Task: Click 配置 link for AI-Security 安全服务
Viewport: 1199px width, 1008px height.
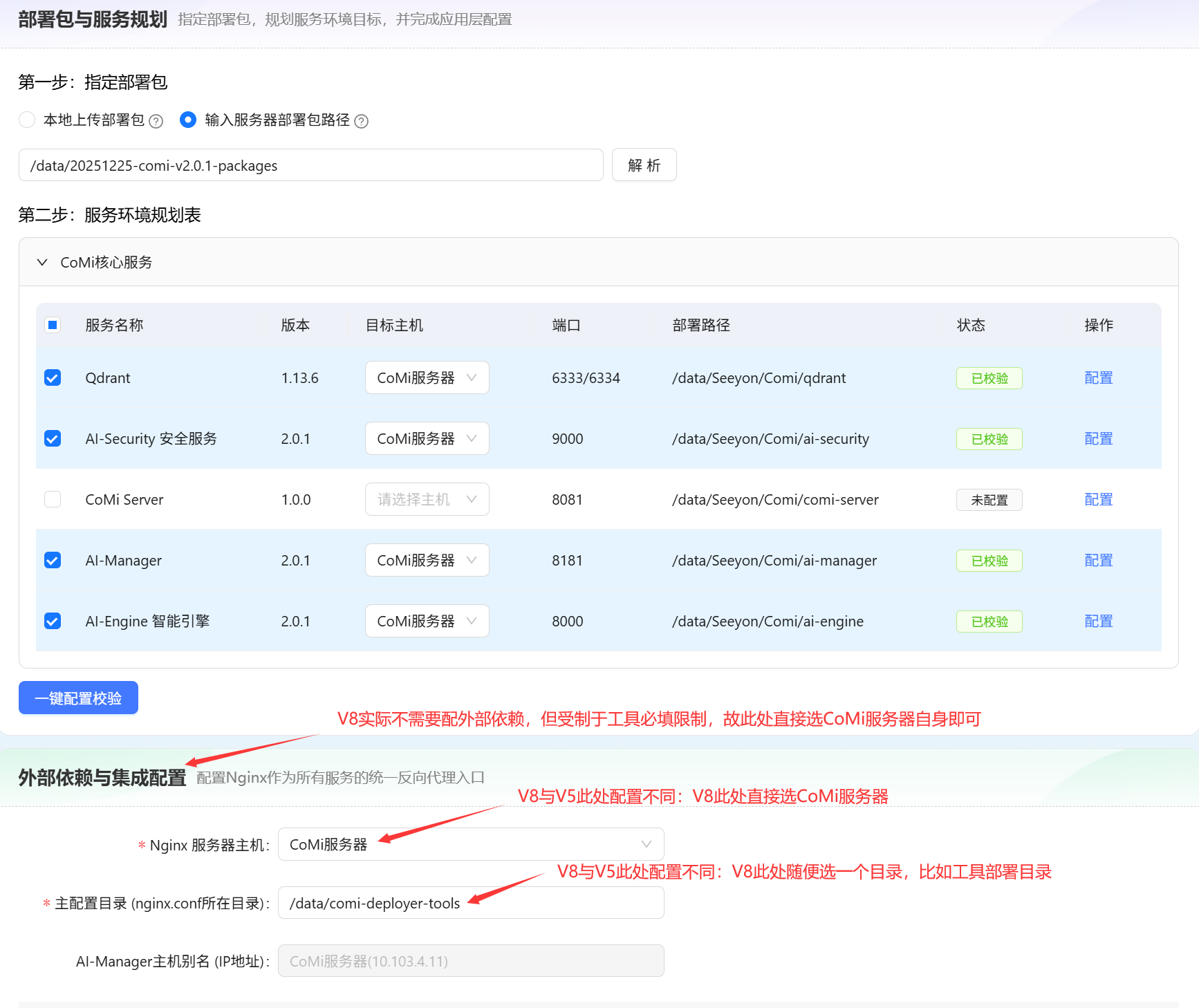Action: click(1098, 439)
